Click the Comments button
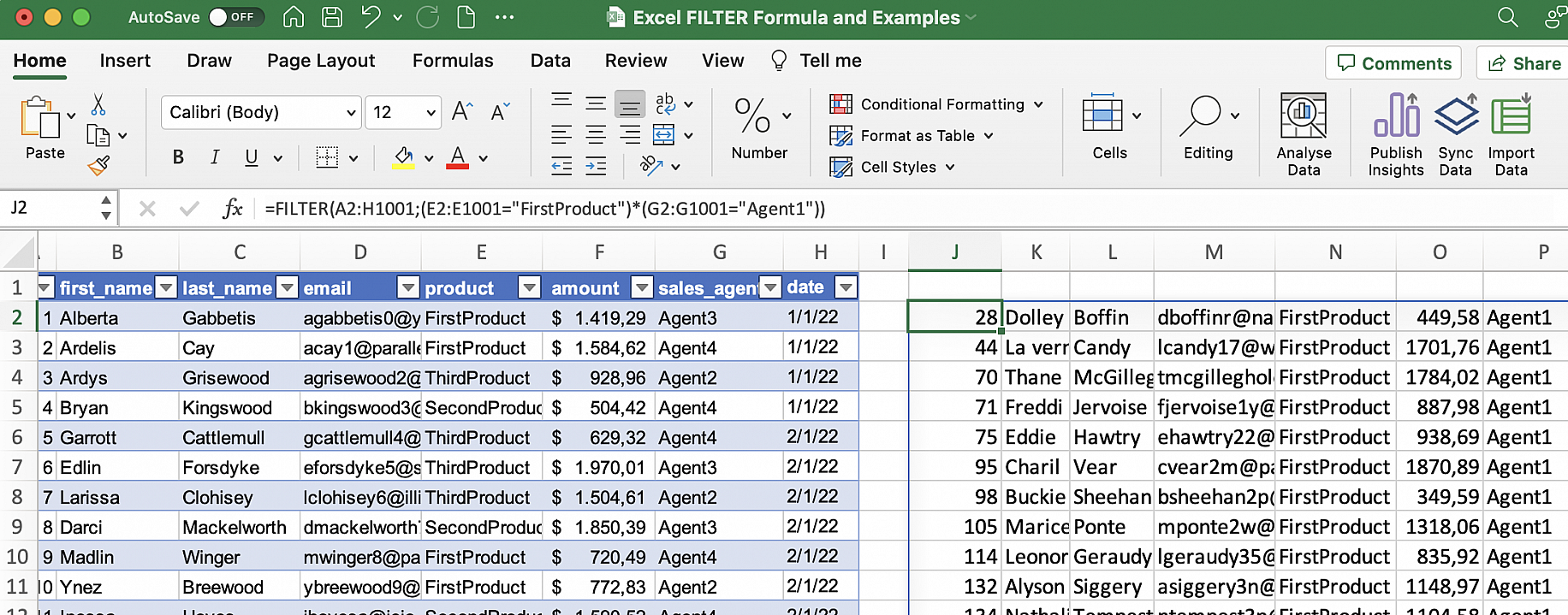 pos(1393,63)
